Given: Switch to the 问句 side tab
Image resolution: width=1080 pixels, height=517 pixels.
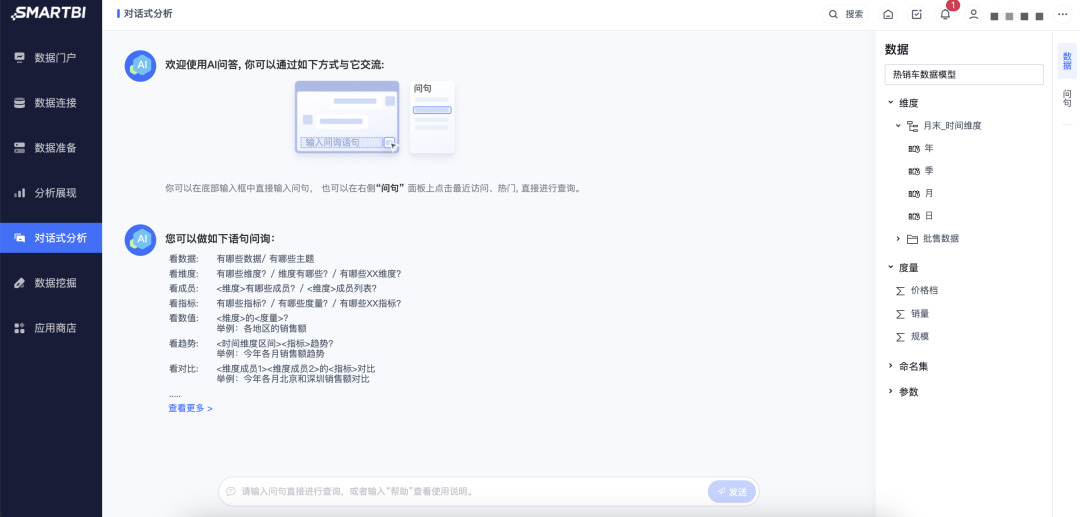Looking at the screenshot, I should (x=1066, y=98).
